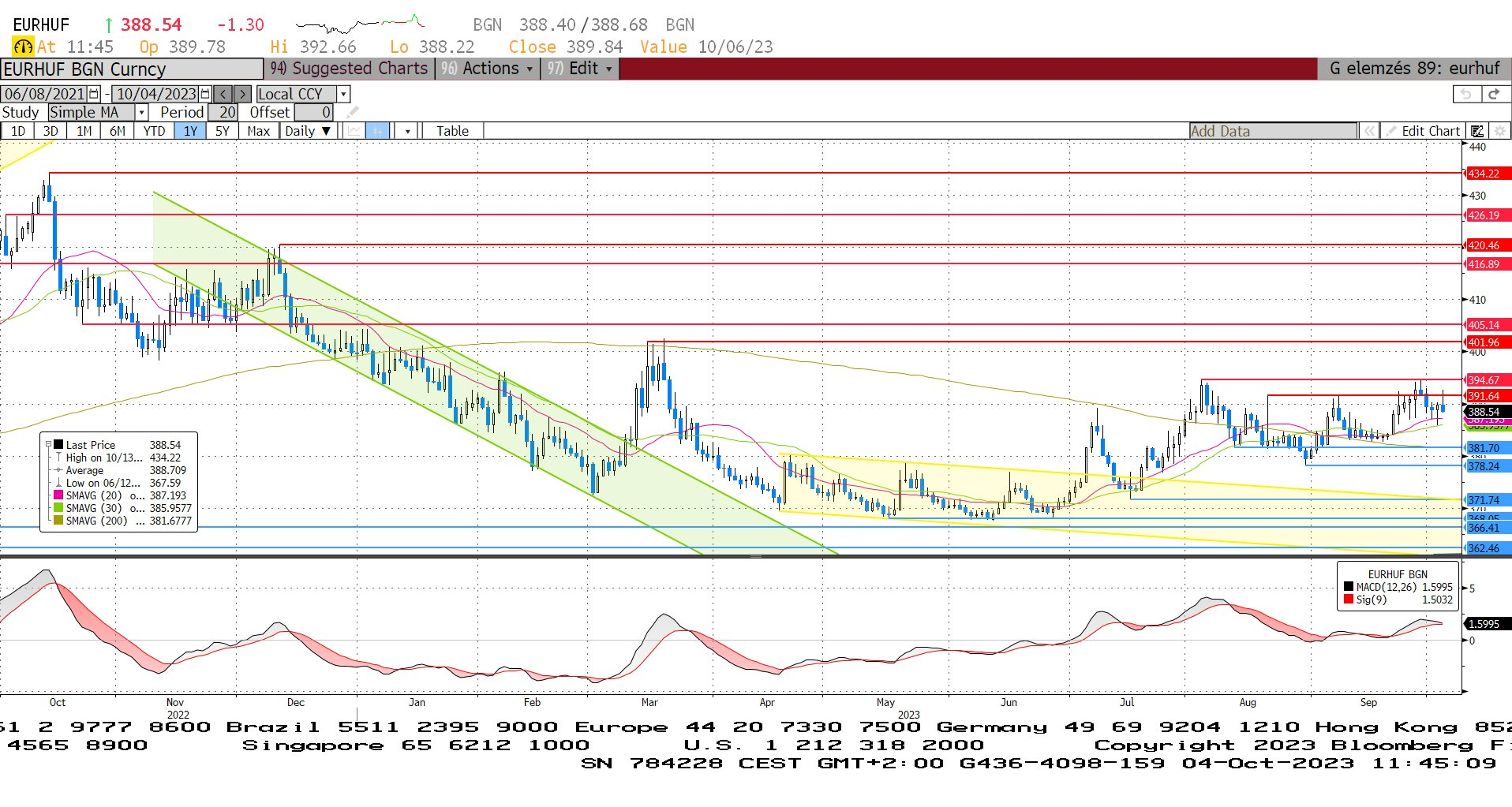This screenshot has width=1512, height=807.
Task: Switch to the Table view
Action: tap(453, 131)
